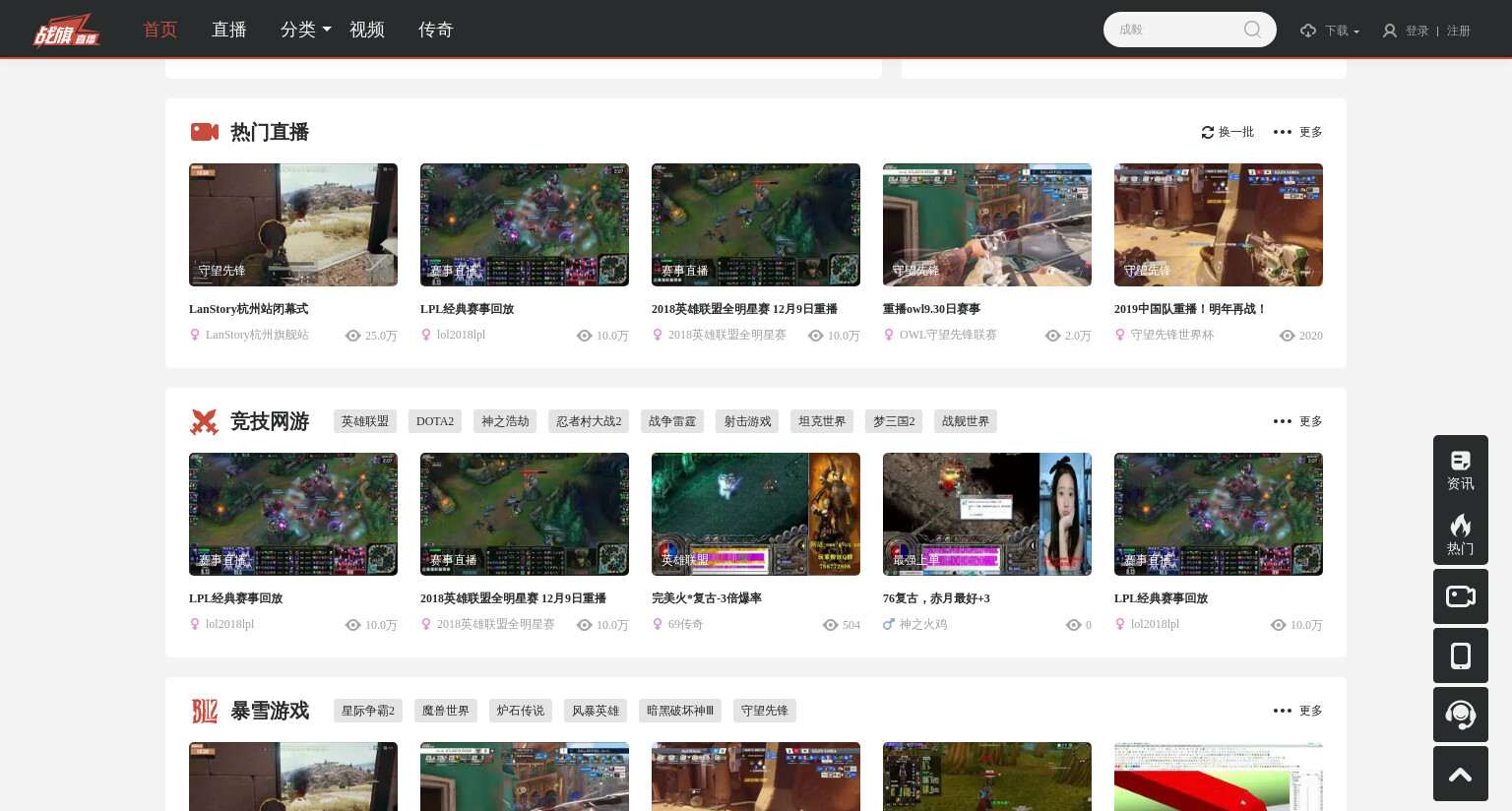
Task: Click the 竞技网游 crossed swords icon
Action: pyautogui.click(x=204, y=421)
